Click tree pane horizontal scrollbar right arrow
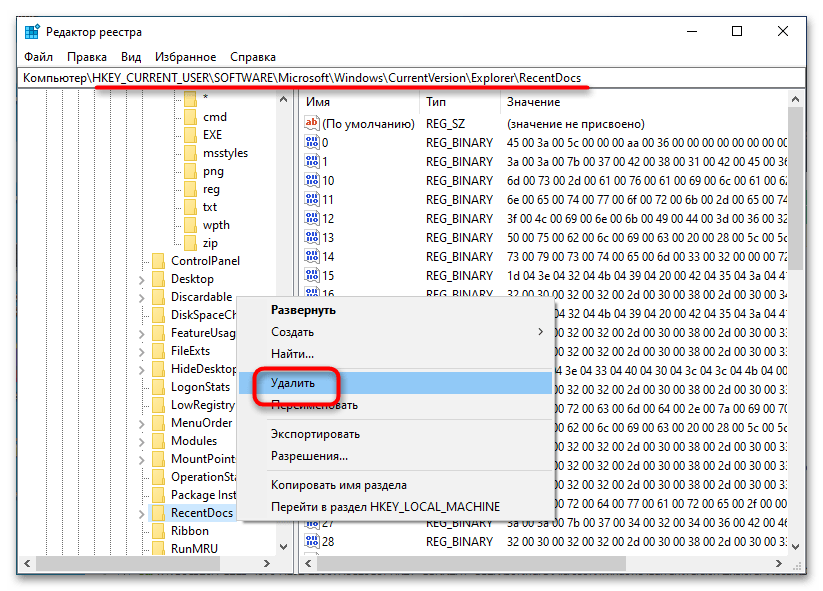This screenshot has width=823, height=591. [267, 564]
